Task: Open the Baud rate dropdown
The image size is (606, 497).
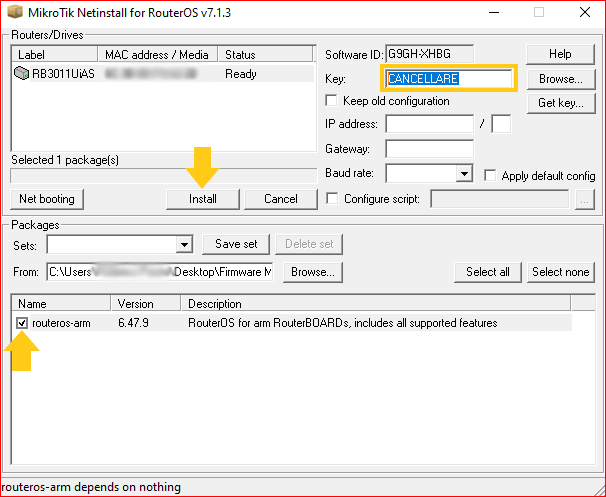Action: (x=464, y=173)
